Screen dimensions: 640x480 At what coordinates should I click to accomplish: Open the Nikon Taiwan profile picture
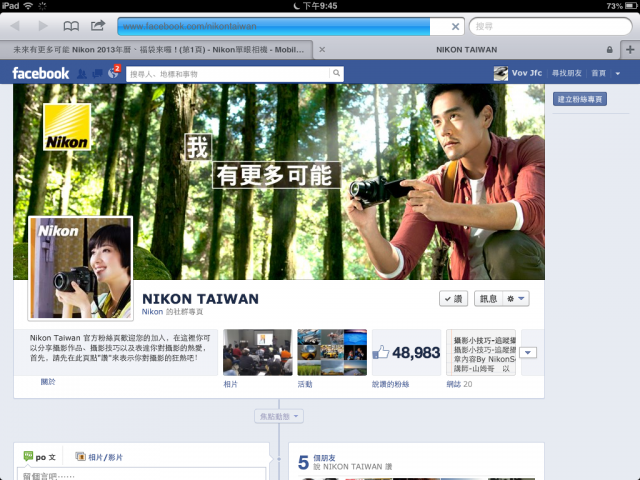[x=80, y=268]
